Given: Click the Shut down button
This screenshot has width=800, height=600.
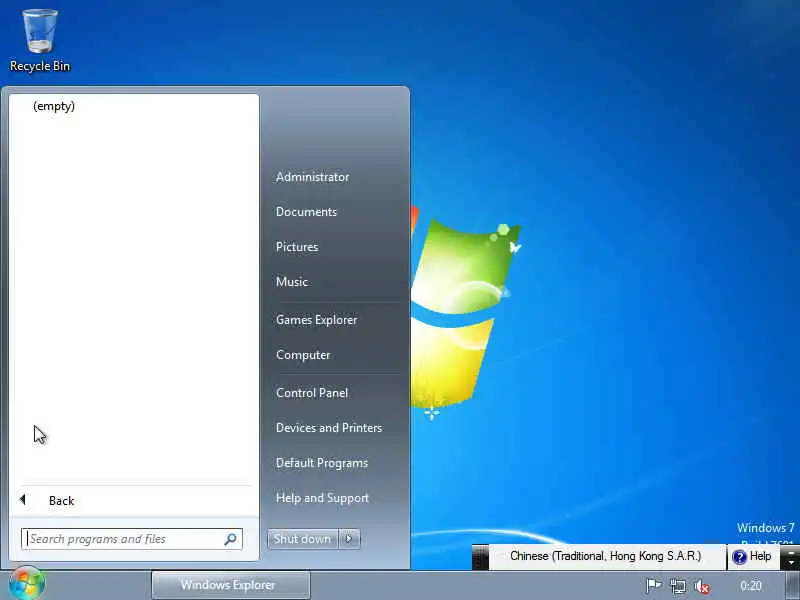Looking at the screenshot, I should tap(303, 539).
